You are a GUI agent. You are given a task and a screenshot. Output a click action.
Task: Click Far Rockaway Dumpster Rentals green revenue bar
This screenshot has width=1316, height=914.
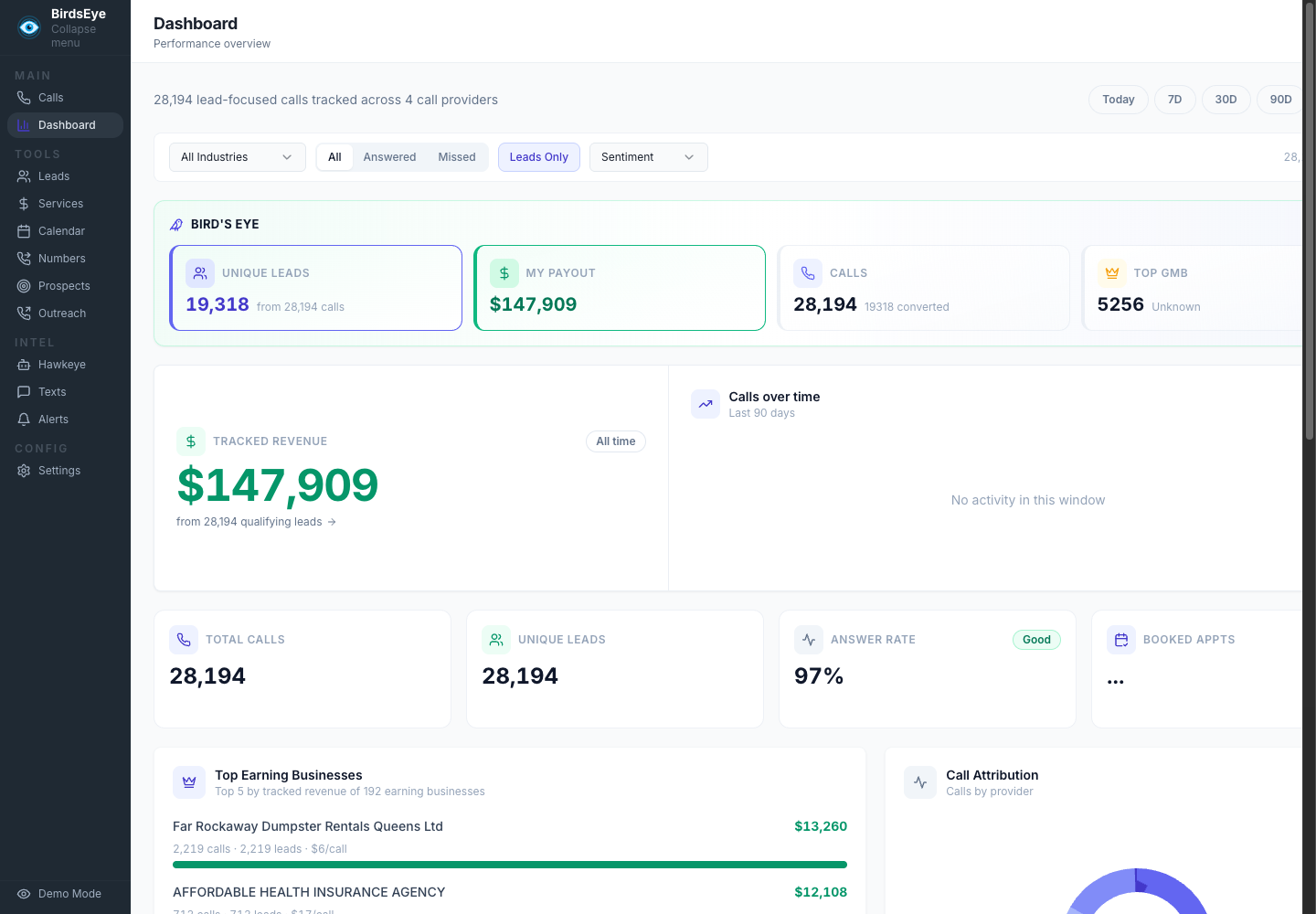pyautogui.click(x=510, y=865)
